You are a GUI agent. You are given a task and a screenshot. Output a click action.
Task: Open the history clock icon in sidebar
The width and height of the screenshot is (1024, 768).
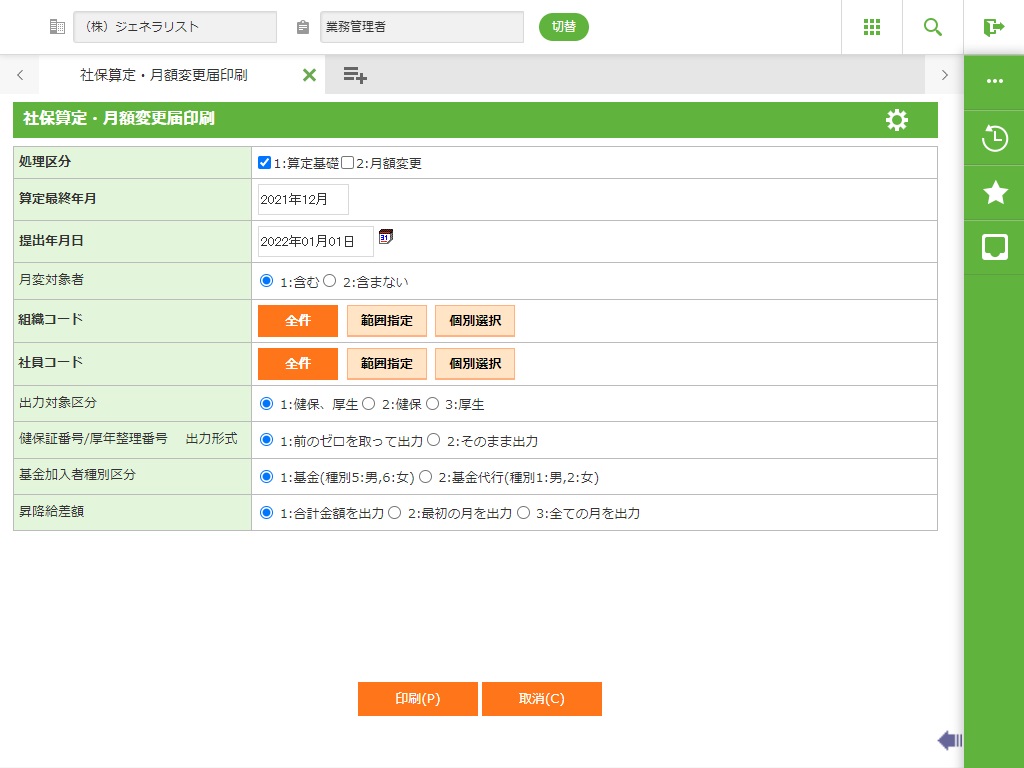(994, 138)
